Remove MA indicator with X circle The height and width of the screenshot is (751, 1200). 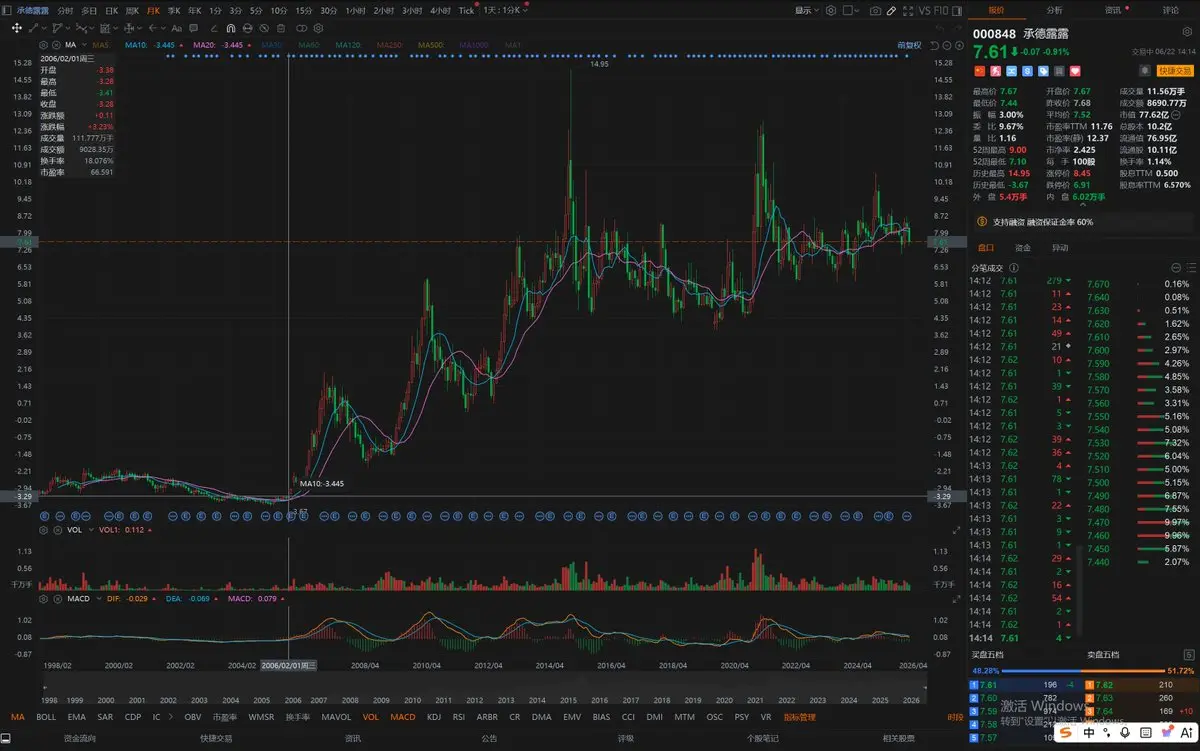(x=56, y=45)
